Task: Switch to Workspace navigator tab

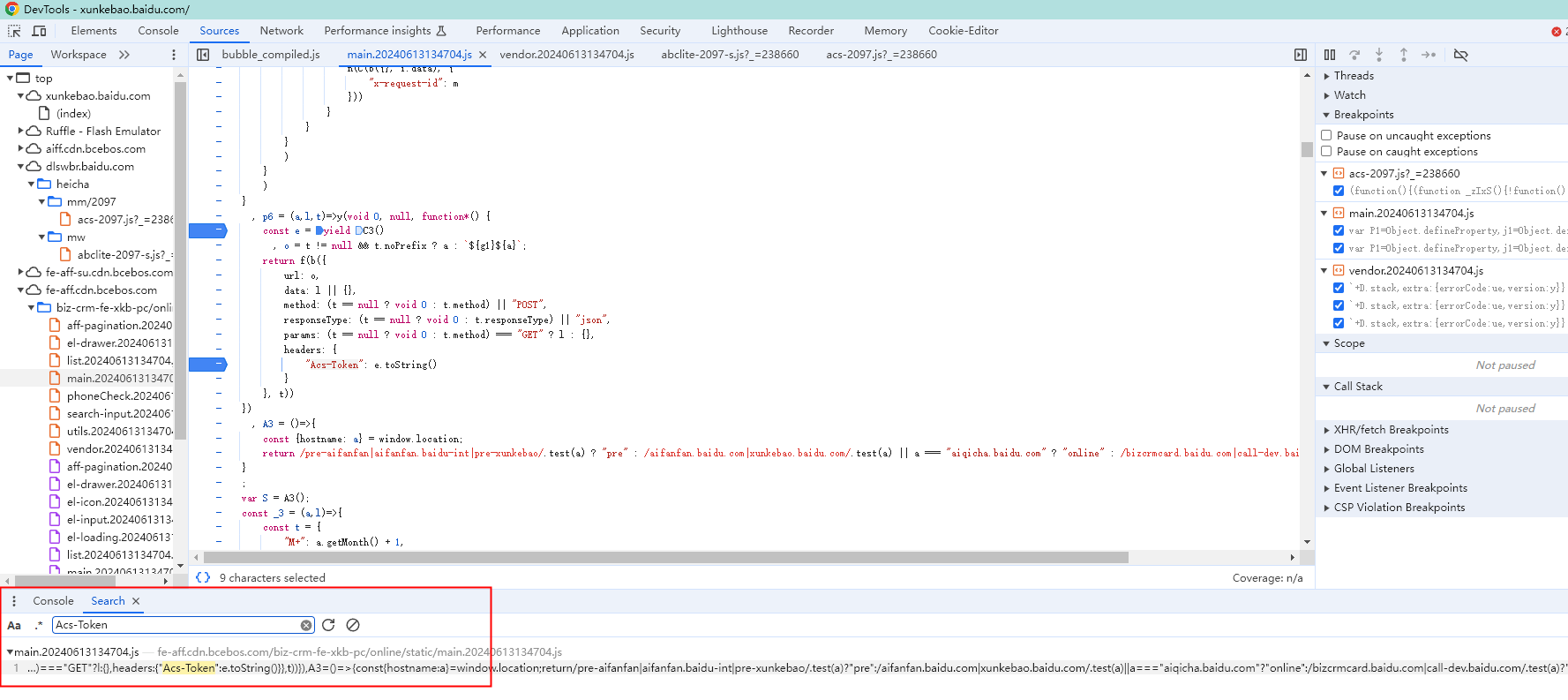Action: pyautogui.click(x=79, y=55)
